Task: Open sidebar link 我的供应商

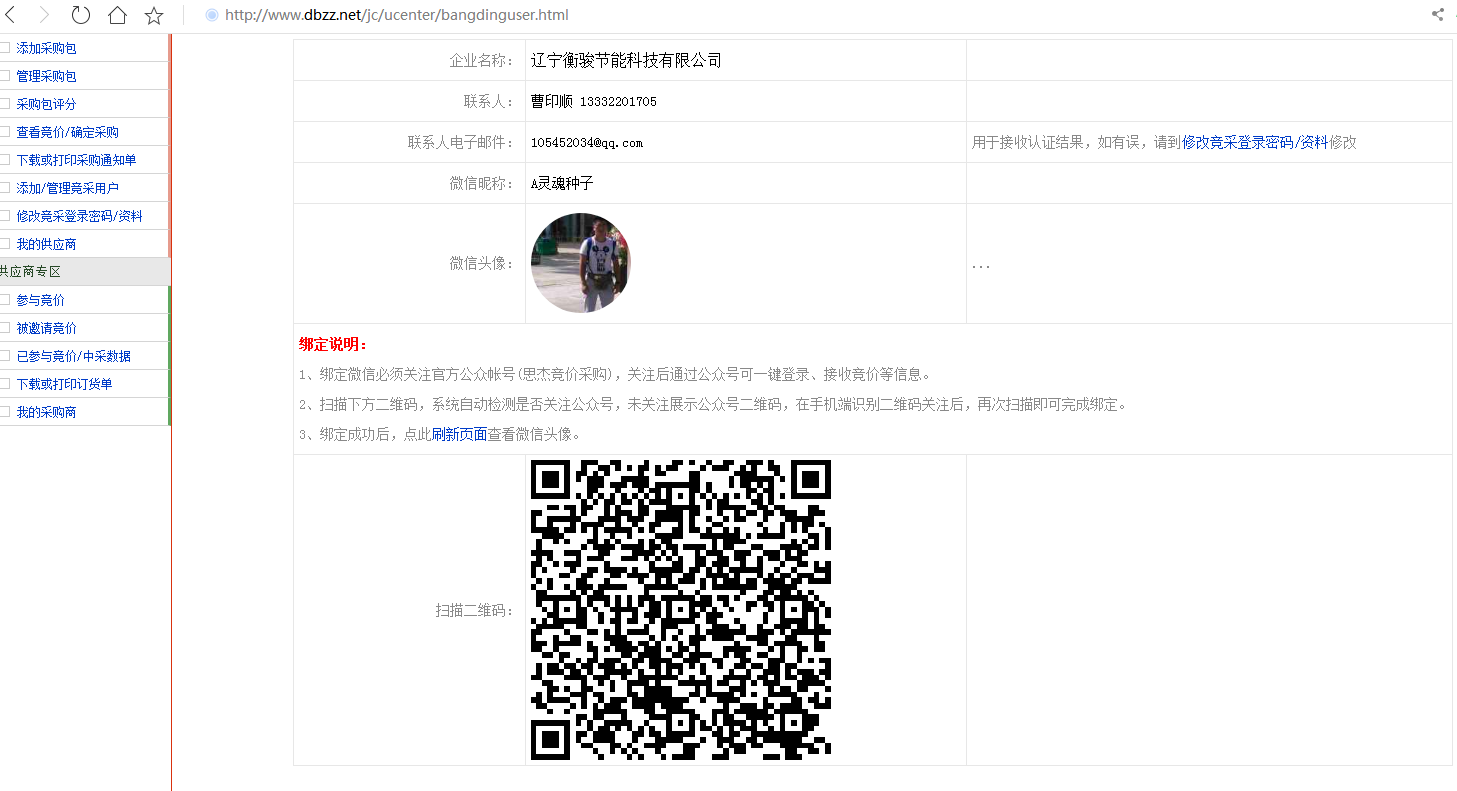Action: tap(46, 244)
